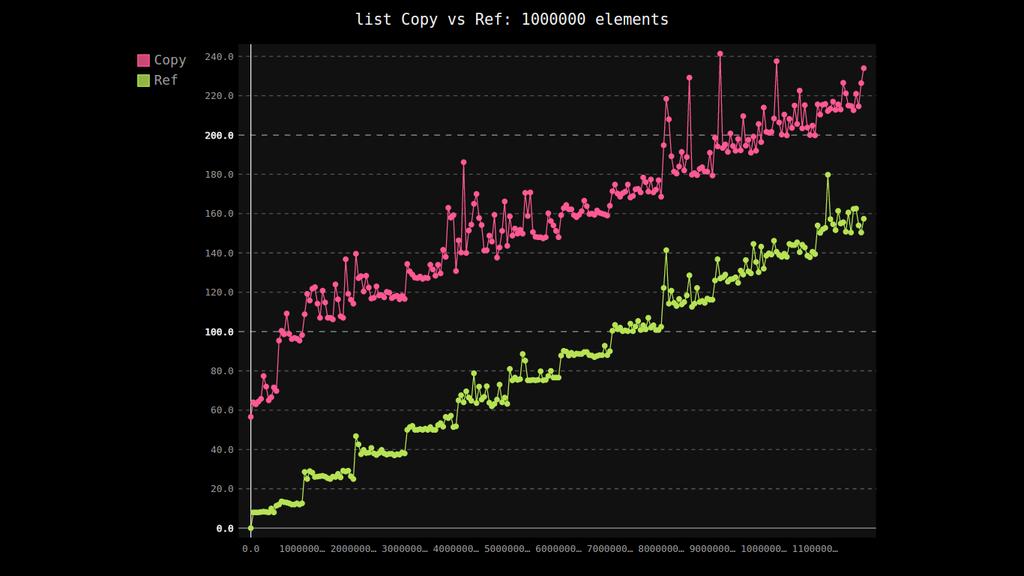
Task: Click the 5000000… x-axis label
Action: [x=507, y=549]
